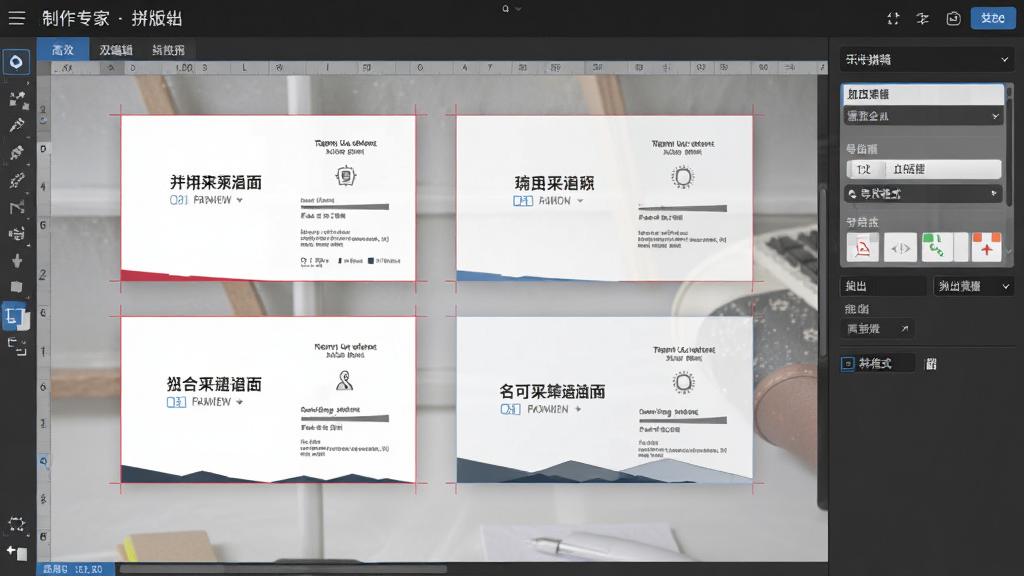Pick the eyedropper-like tool, third in the left toolbar
This screenshot has width=1024, height=576.
point(17,125)
